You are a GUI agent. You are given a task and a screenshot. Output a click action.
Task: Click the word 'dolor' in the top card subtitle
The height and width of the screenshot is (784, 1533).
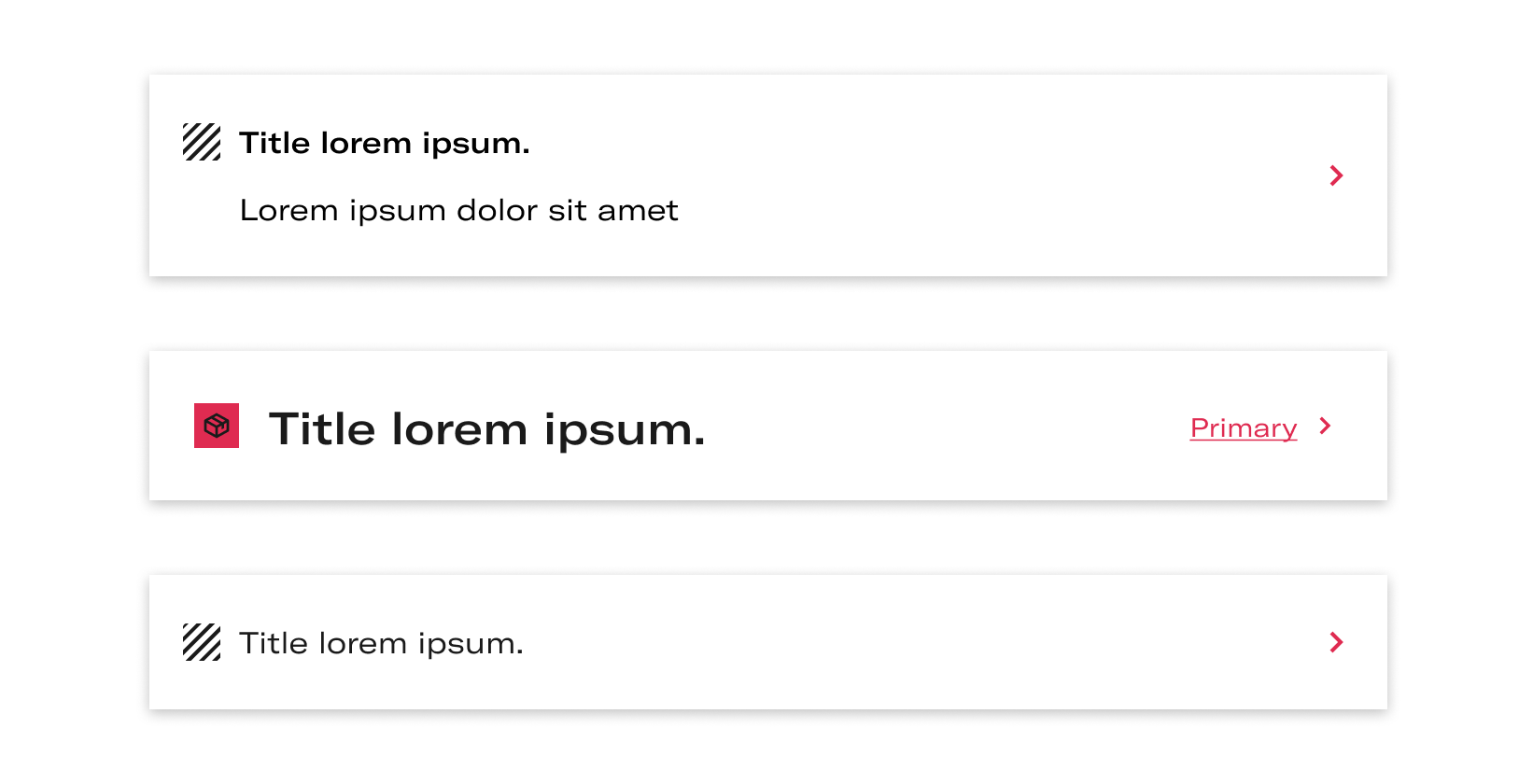click(498, 210)
